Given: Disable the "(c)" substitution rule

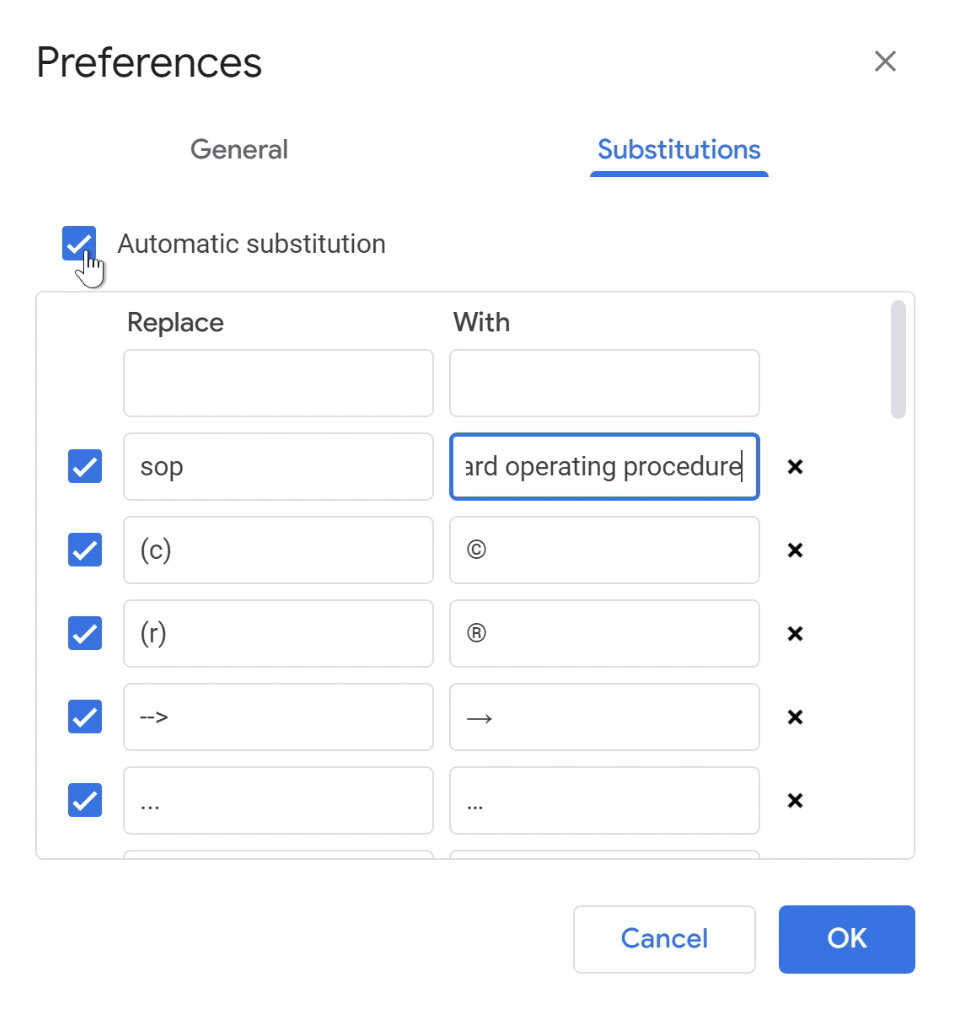Looking at the screenshot, I should (x=85, y=550).
